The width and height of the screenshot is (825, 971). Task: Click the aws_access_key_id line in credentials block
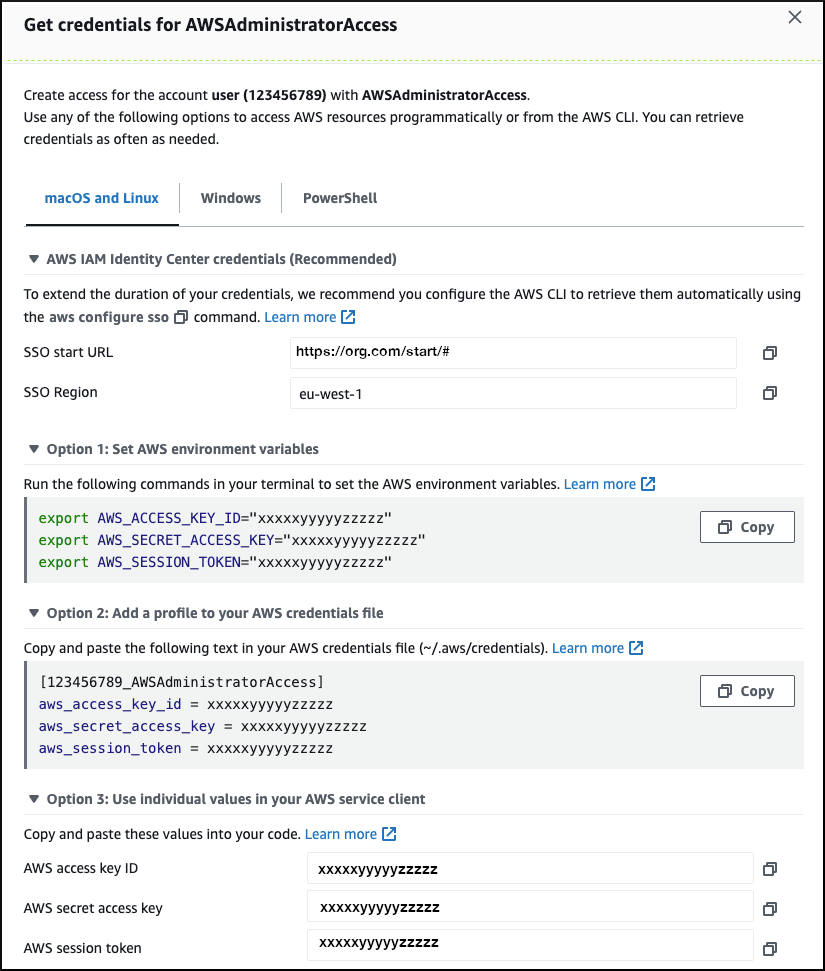click(x=186, y=705)
